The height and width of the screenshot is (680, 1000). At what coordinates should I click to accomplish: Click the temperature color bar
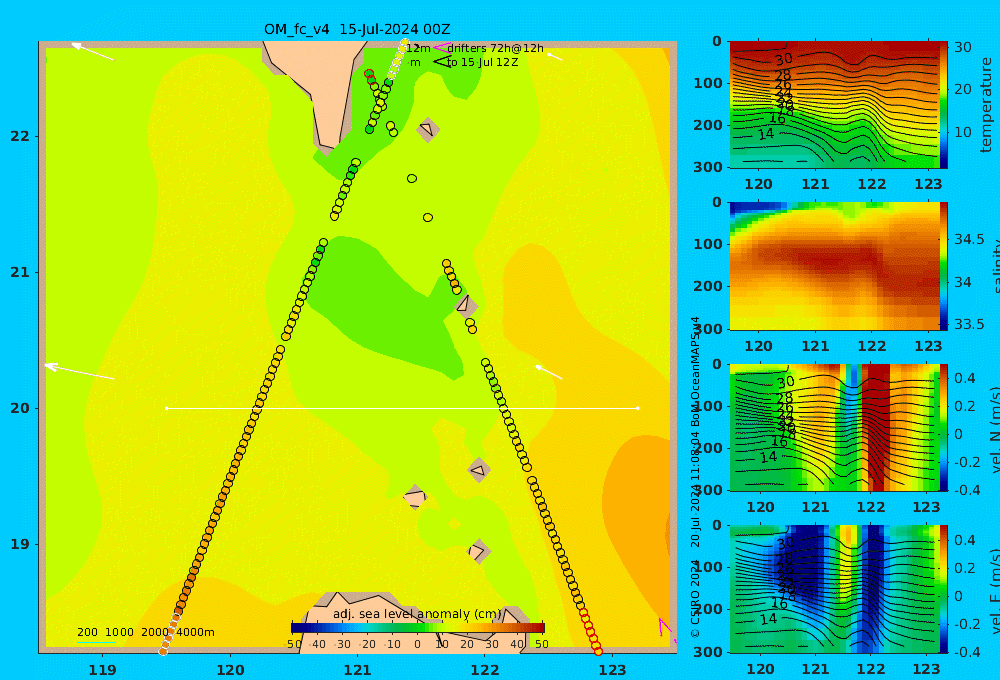coord(944,105)
